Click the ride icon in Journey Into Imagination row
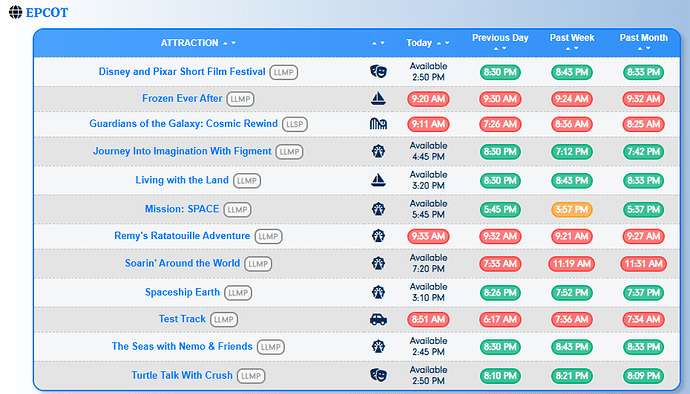 (378, 151)
